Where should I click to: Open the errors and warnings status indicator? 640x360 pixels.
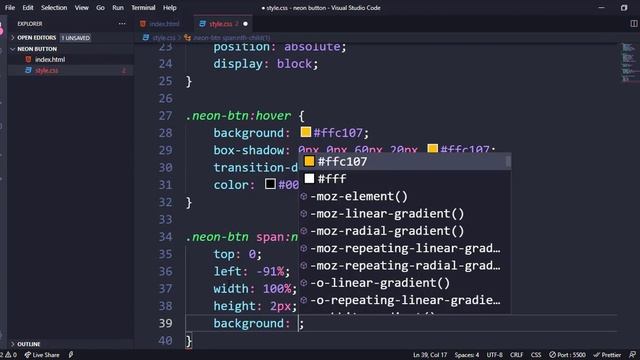(x=9, y=355)
